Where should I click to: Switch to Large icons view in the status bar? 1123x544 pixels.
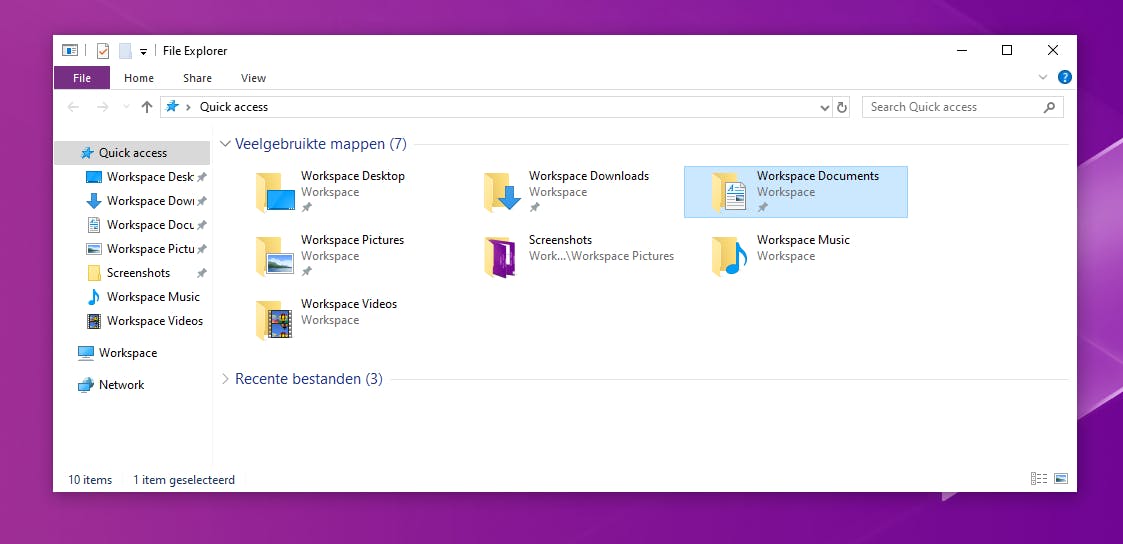tap(1061, 479)
